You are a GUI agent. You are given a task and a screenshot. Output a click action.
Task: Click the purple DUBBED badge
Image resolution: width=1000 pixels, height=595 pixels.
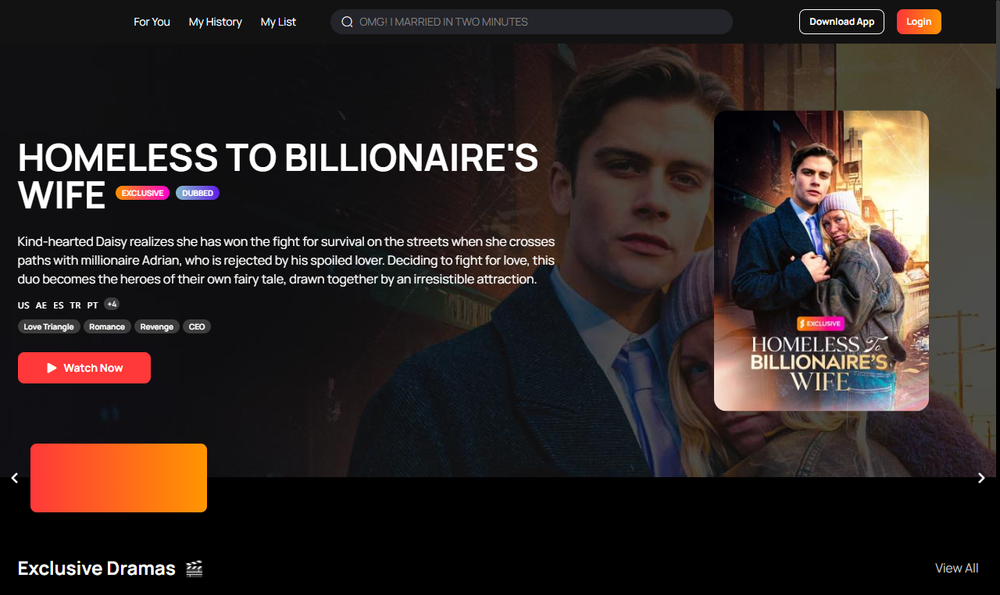click(198, 193)
